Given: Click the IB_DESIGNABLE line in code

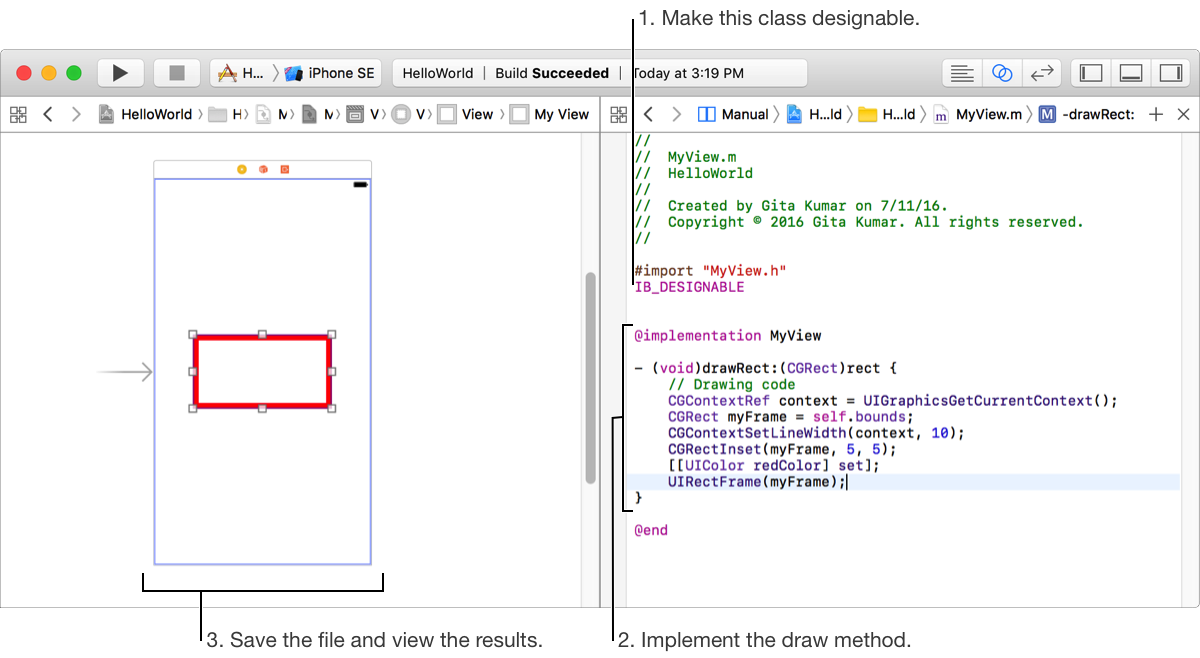Looking at the screenshot, I should (x=689, y=287).
